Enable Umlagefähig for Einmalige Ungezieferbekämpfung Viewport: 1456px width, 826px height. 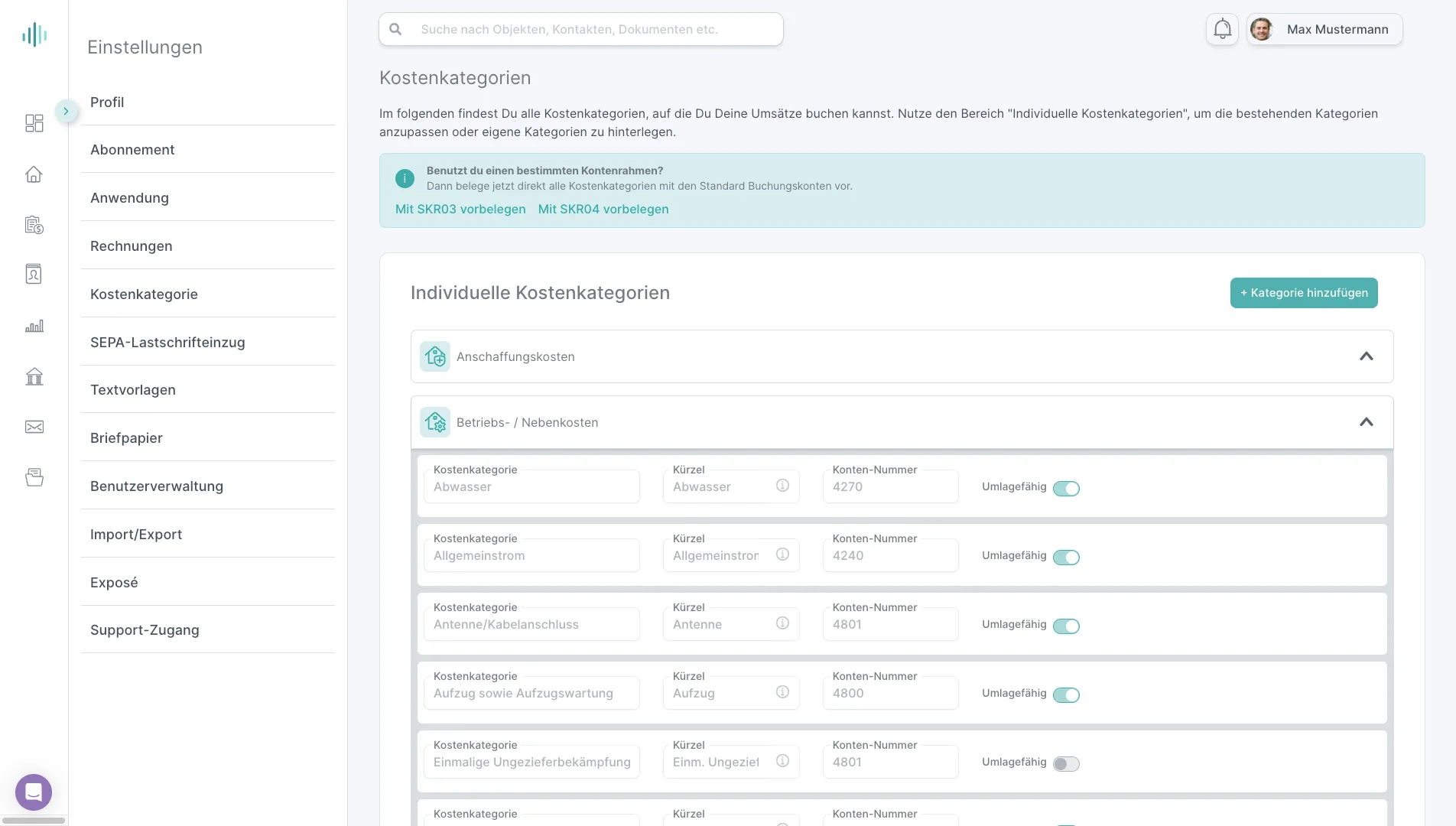coord(1066,764)
